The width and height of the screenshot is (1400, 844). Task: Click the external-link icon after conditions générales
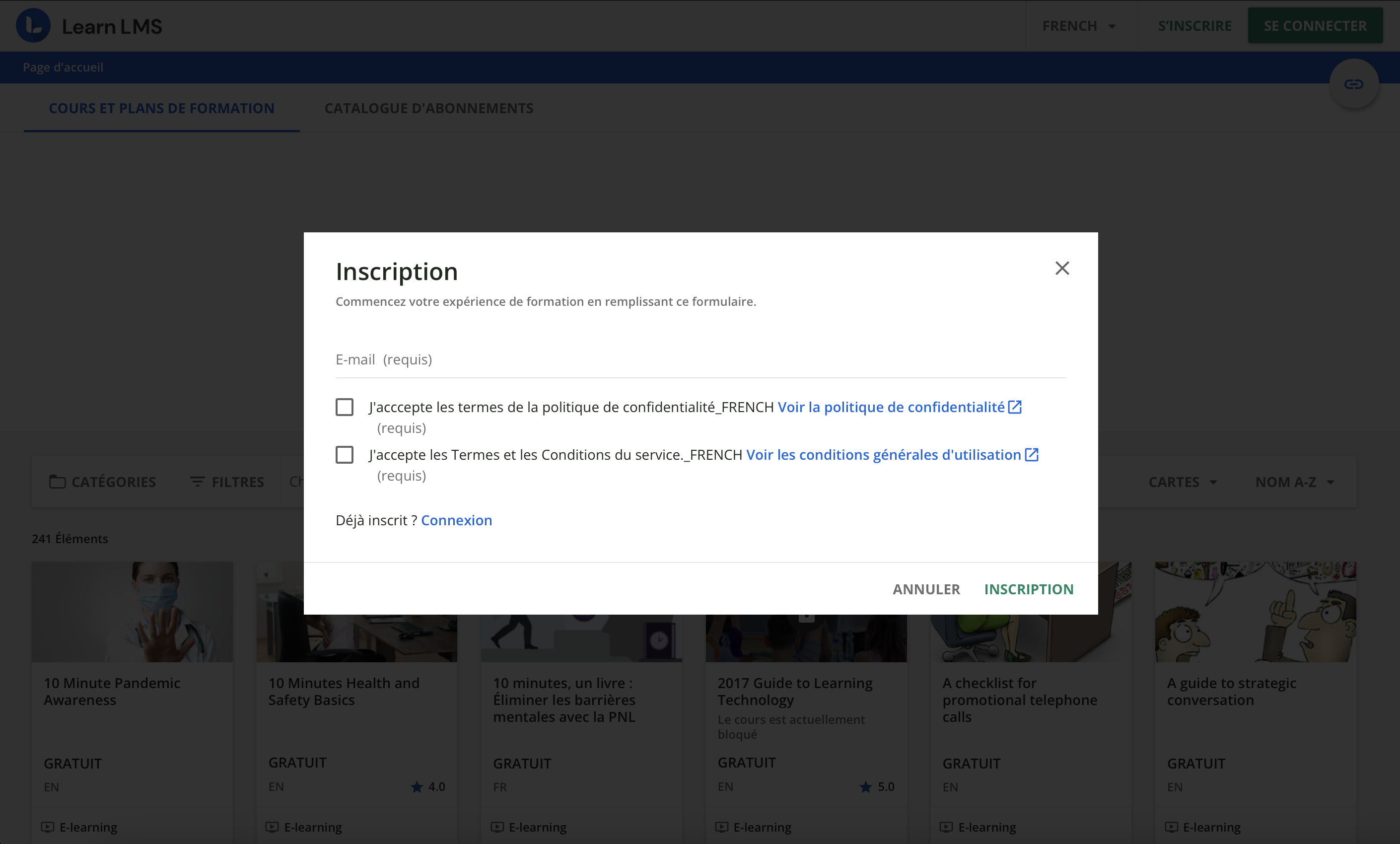[x=1032, y=455]
